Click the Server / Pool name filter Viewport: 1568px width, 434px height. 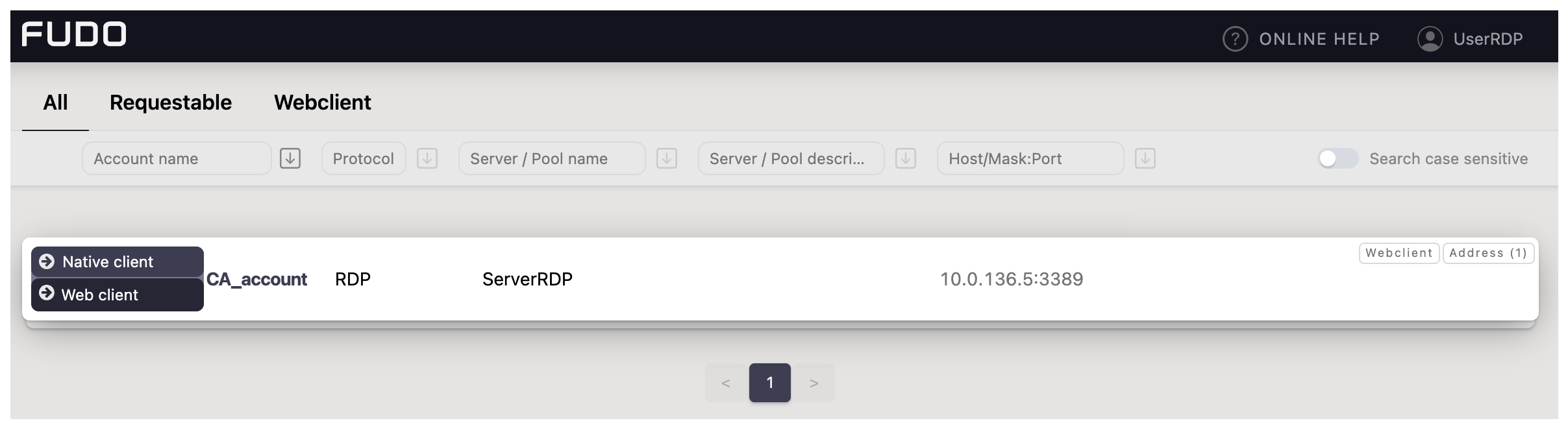click(x=552, y=158)
